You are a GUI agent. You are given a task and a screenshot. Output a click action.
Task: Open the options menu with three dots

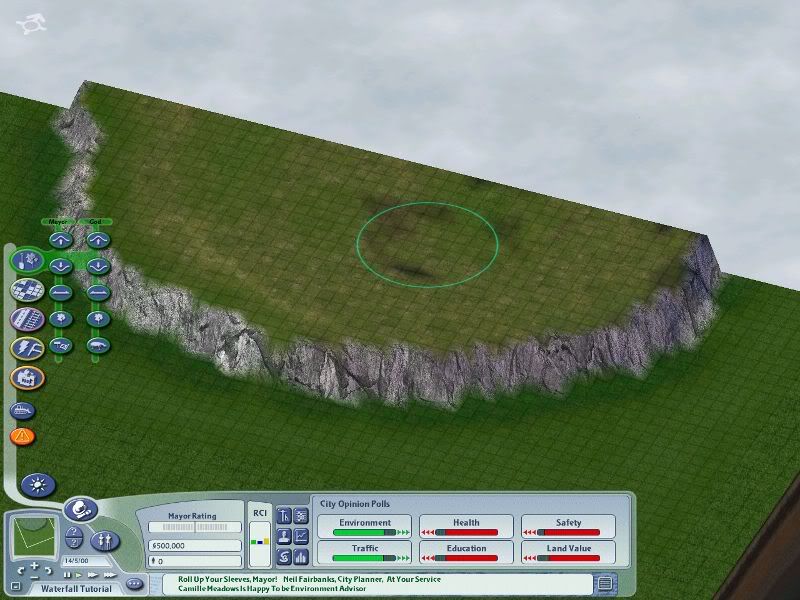(134, 583)
